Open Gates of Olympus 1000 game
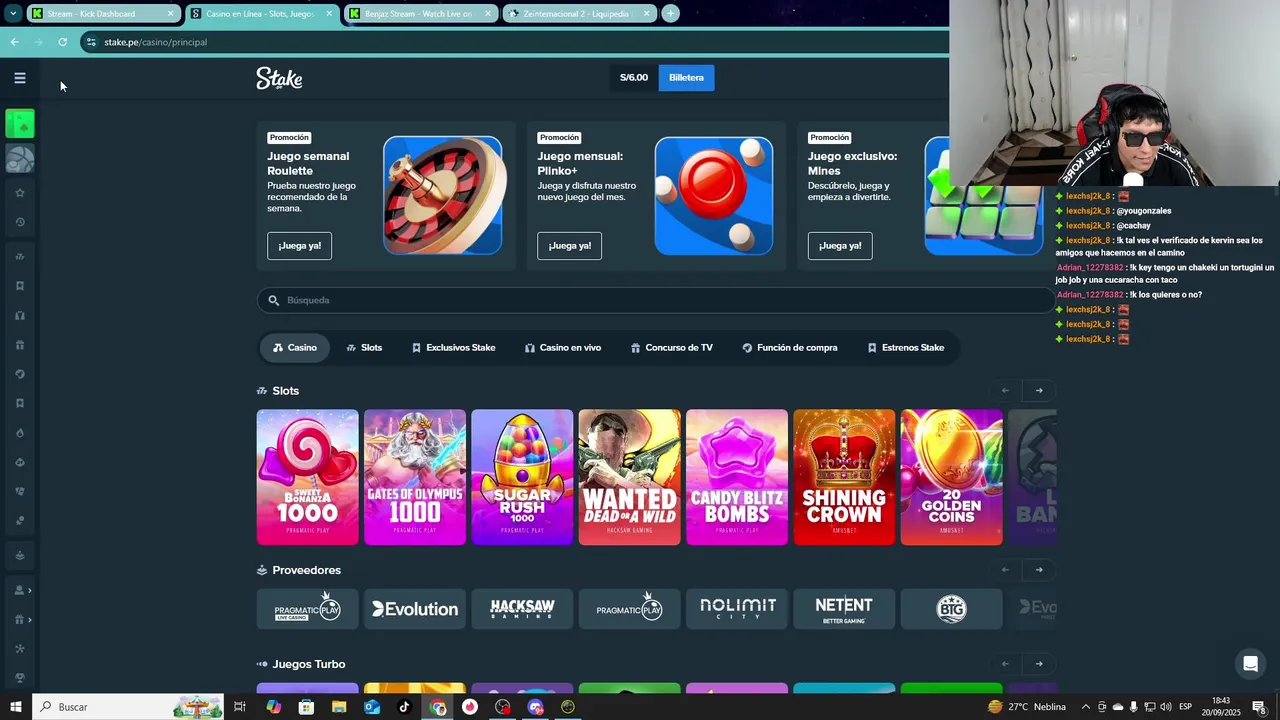Viewport: 1280px width, 720px height. 415,477
